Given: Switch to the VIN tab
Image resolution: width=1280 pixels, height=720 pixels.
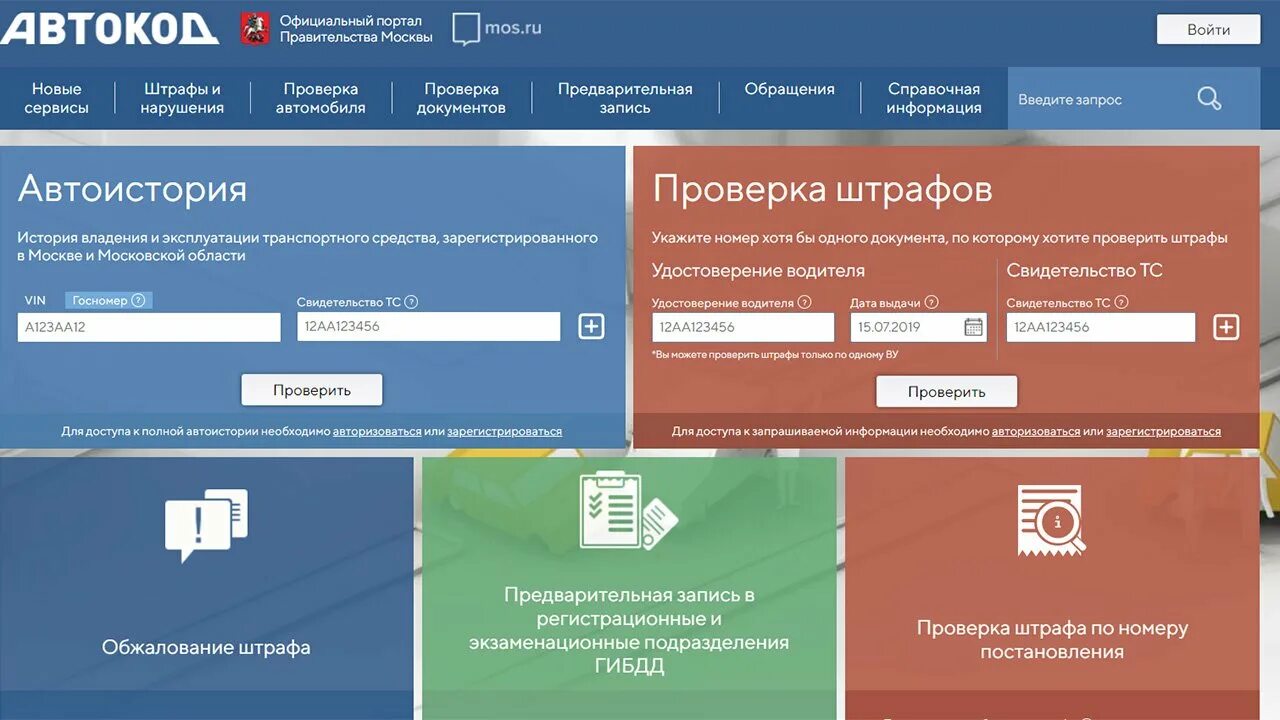Looking at the screenshot, I should click(35, 300).
